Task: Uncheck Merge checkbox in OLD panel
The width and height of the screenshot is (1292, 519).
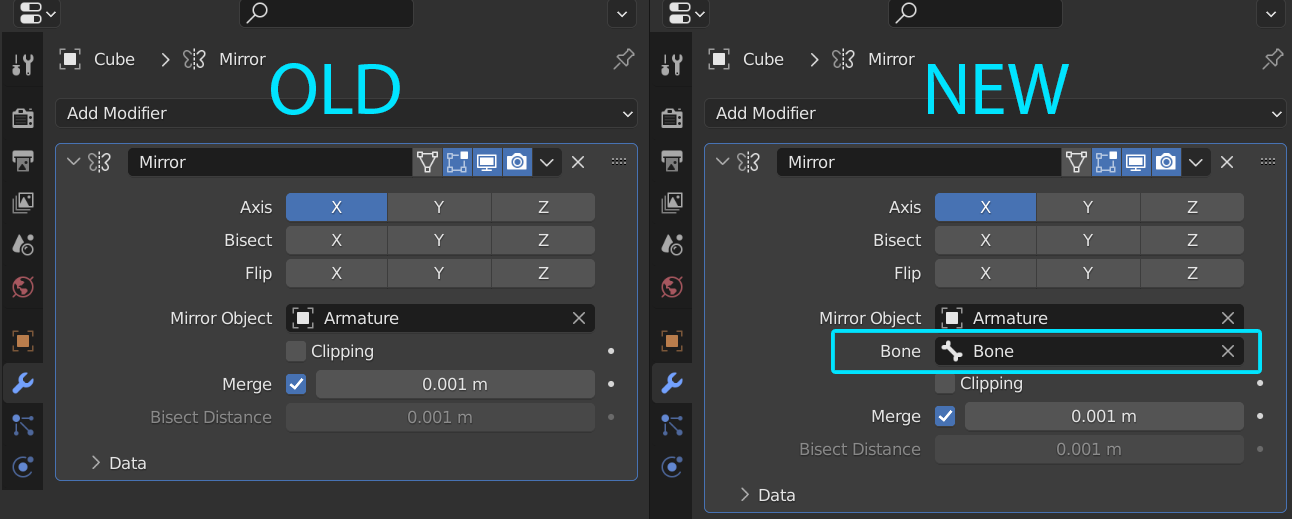Action: [295, 384]
